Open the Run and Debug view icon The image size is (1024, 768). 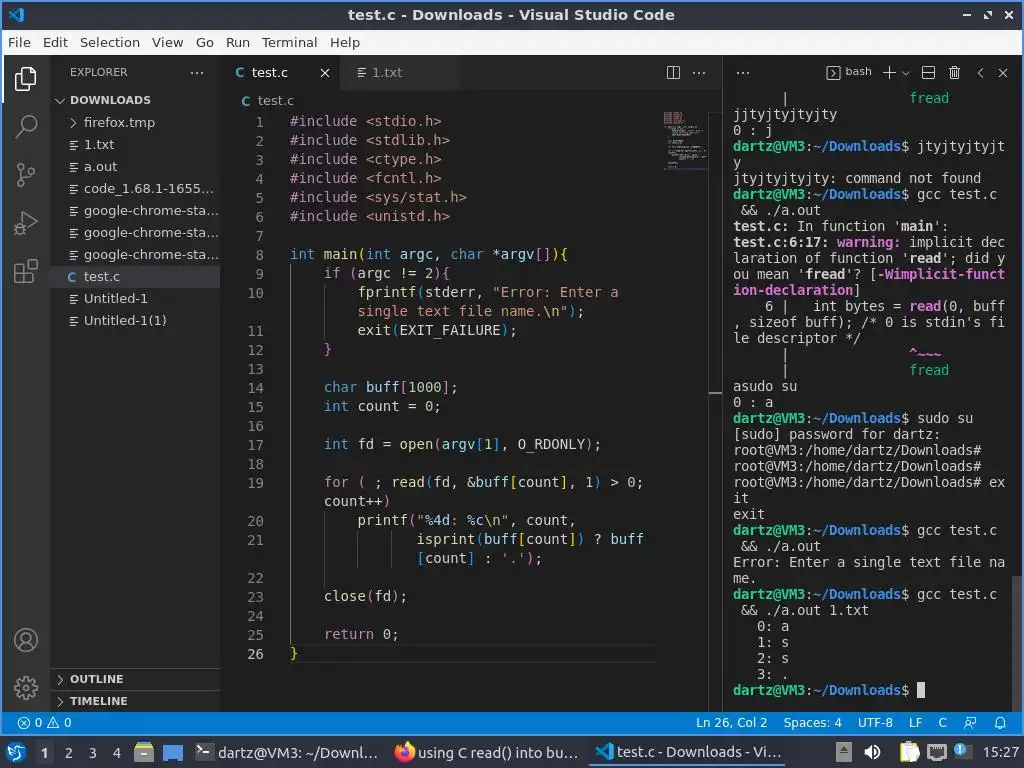[25, 223]
